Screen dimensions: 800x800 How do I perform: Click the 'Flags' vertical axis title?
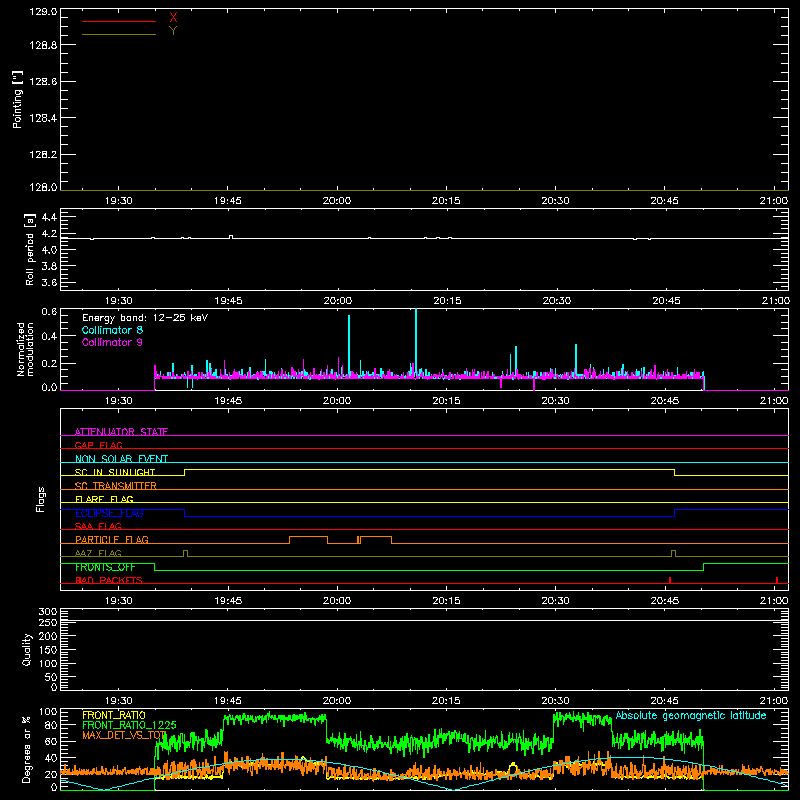[40, 499]
